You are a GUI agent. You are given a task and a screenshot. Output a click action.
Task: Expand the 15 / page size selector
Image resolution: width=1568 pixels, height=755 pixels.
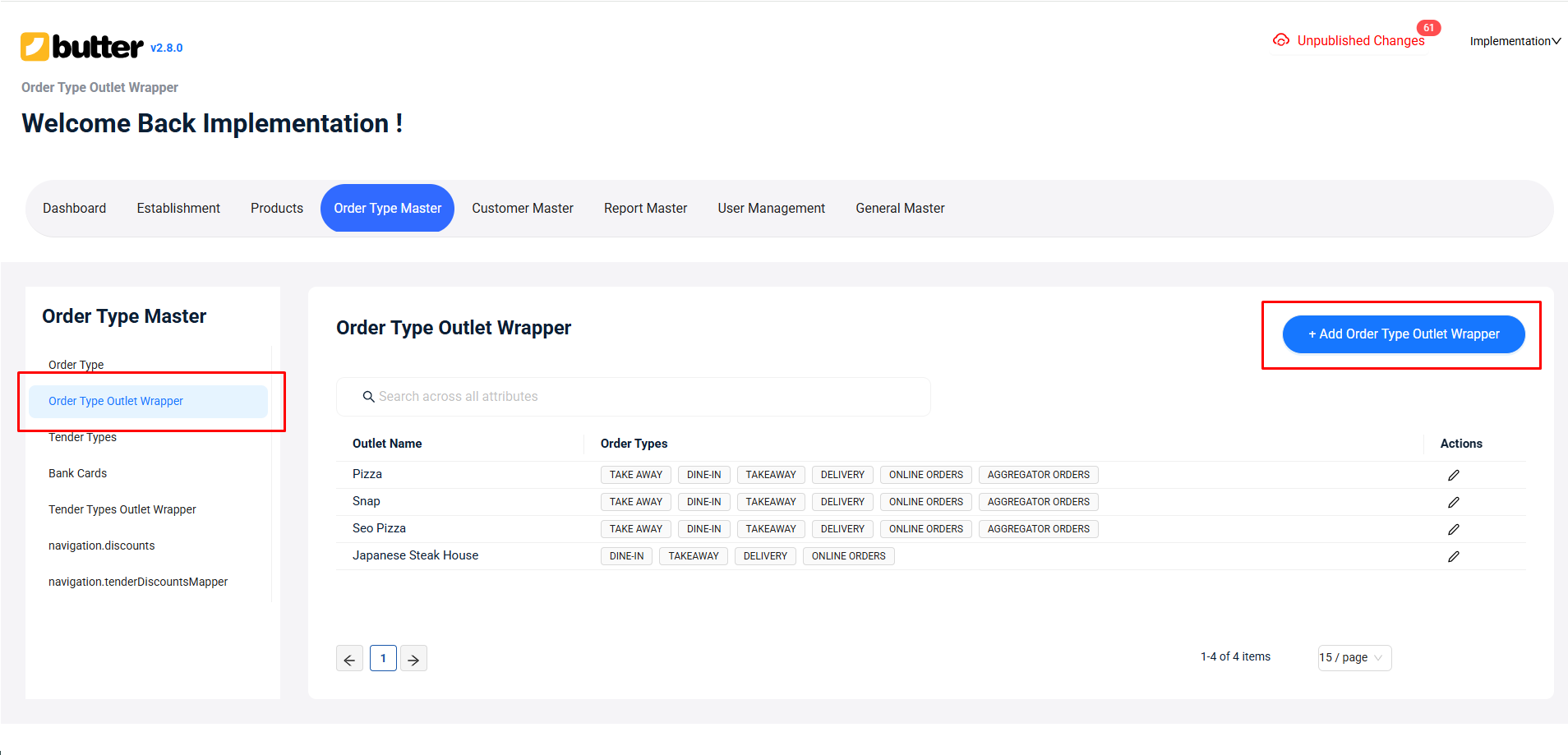(x=1354, y=658)
